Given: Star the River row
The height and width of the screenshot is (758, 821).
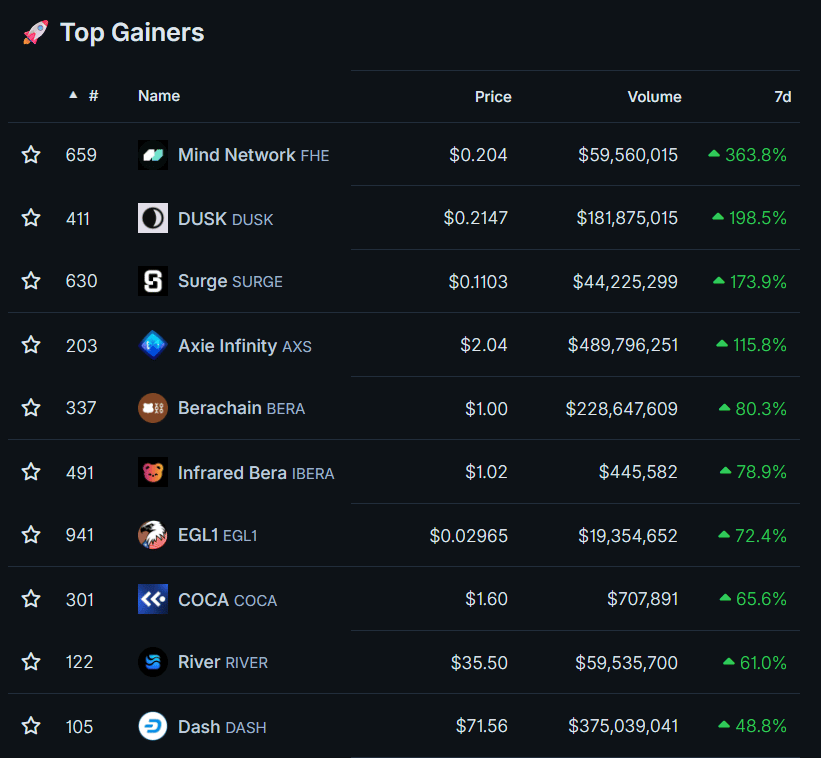Looking at the screenshot, I should pos(31,662).
